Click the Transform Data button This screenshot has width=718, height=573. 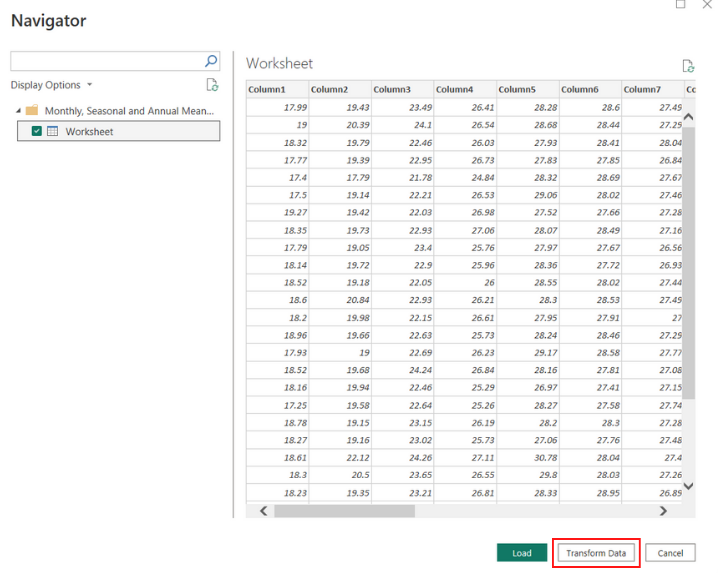596,553
